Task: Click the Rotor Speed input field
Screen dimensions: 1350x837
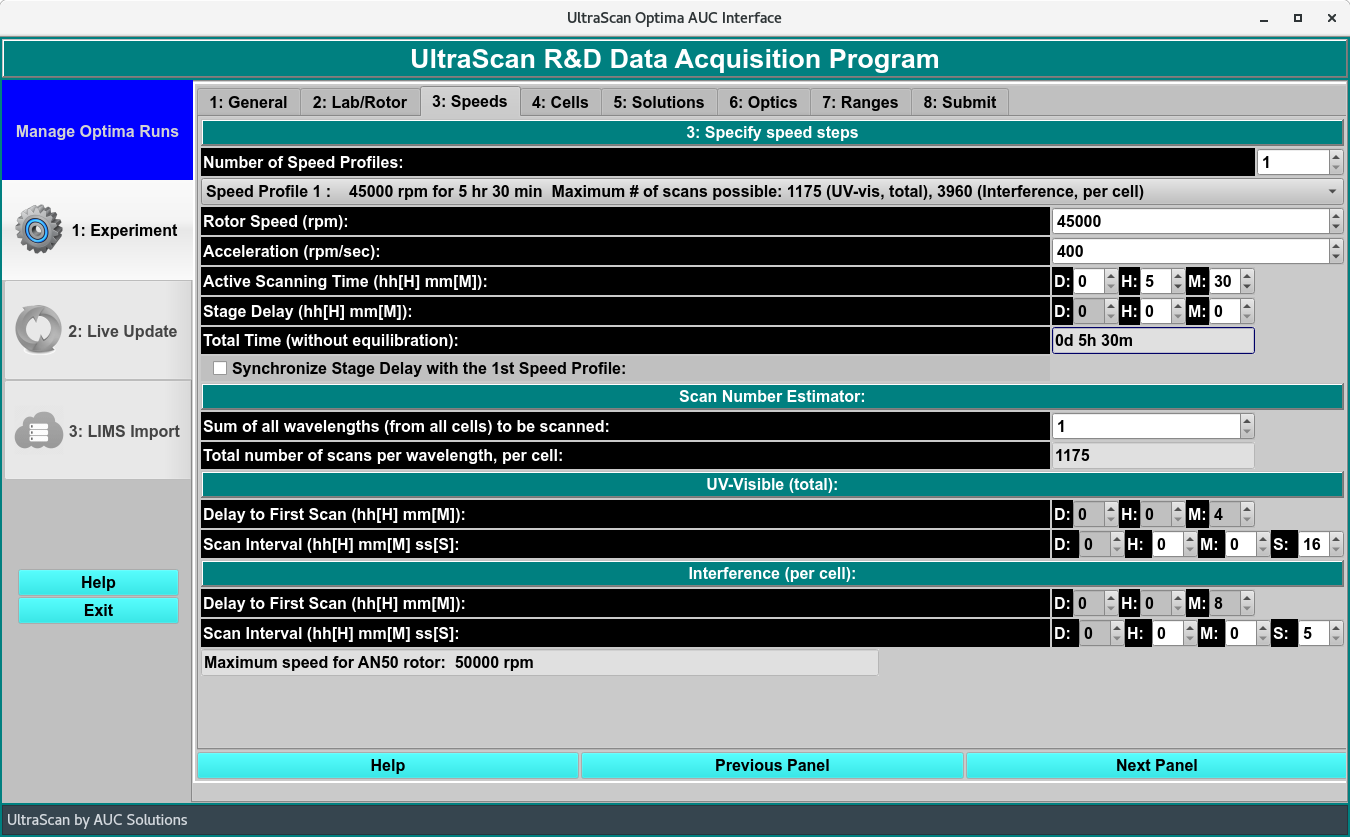Action: pos(1190,221)
